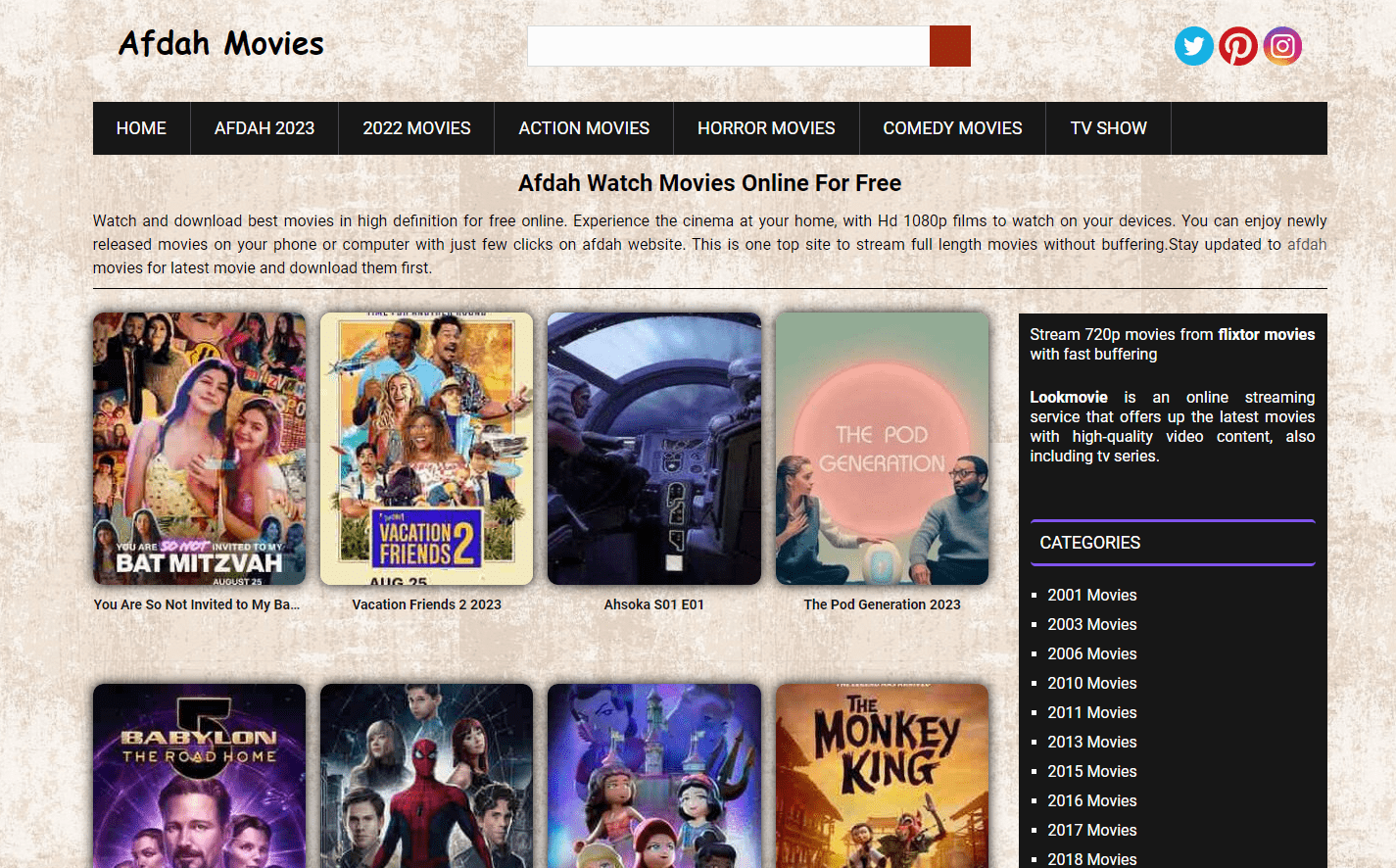Viewport: 1396px width, 868px height.
Task: Open The Monkey King poster
Action: (x=882, y=776)
